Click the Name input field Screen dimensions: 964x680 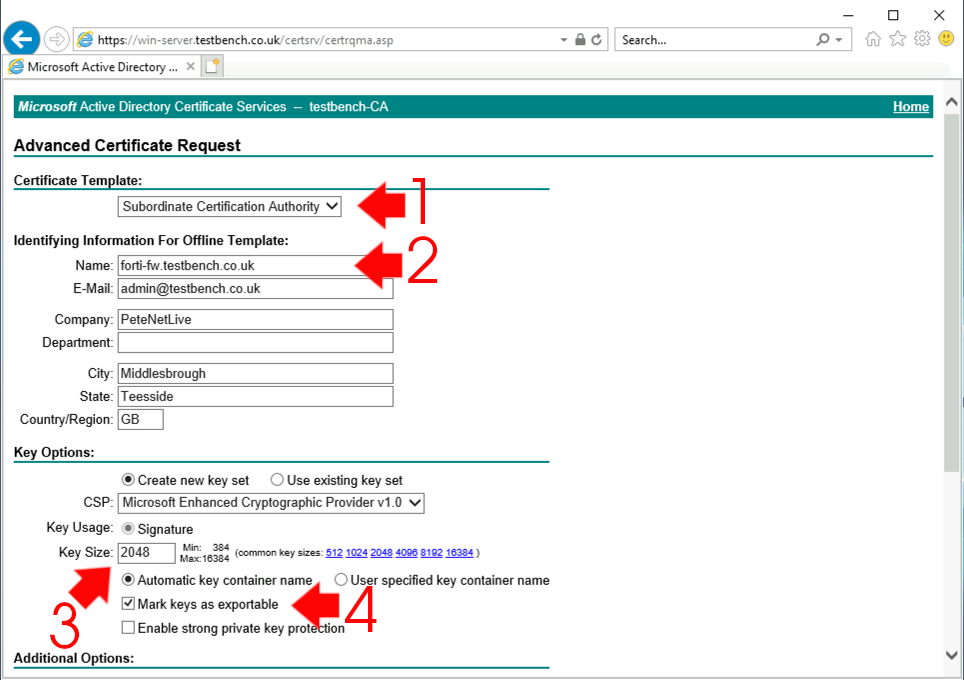[x=255, y=266]
